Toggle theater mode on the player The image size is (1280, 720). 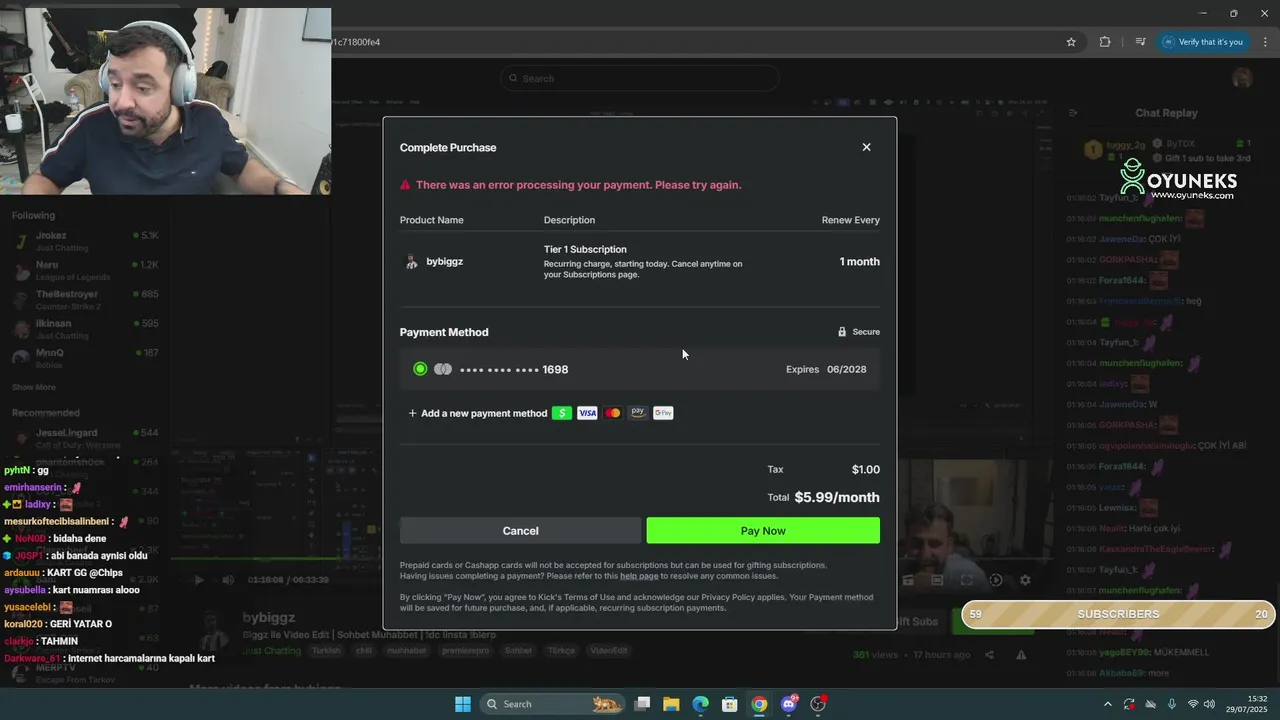[937, 580]
